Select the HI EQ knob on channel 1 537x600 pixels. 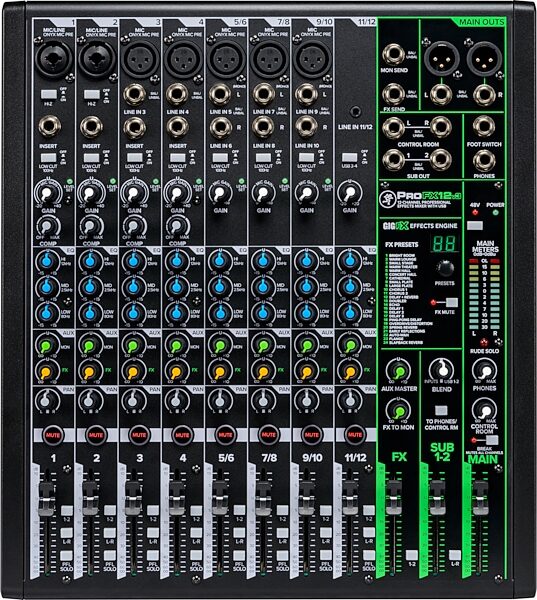pyautogui.click(x=47, y=261)
